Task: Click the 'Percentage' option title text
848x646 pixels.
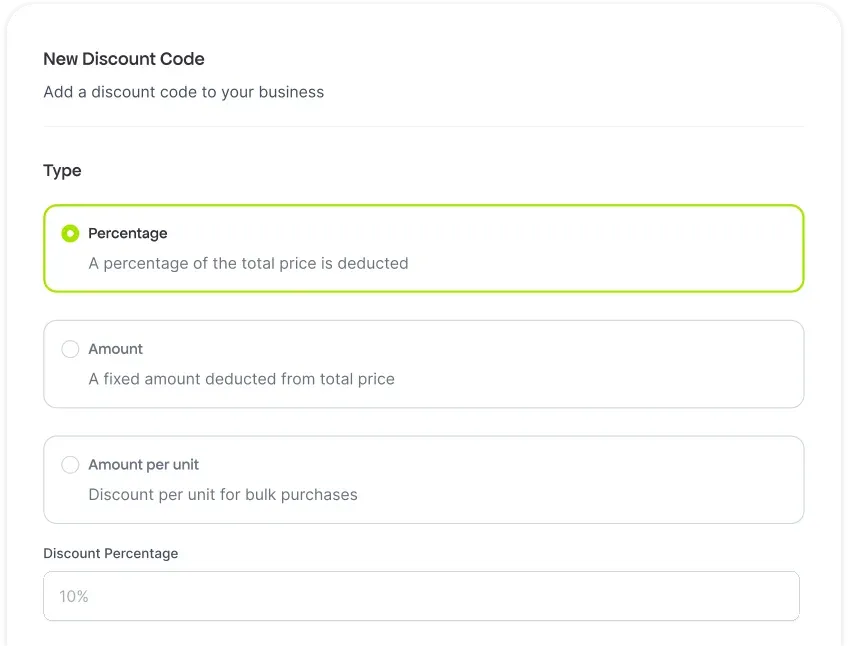Action: pos(128,233)
